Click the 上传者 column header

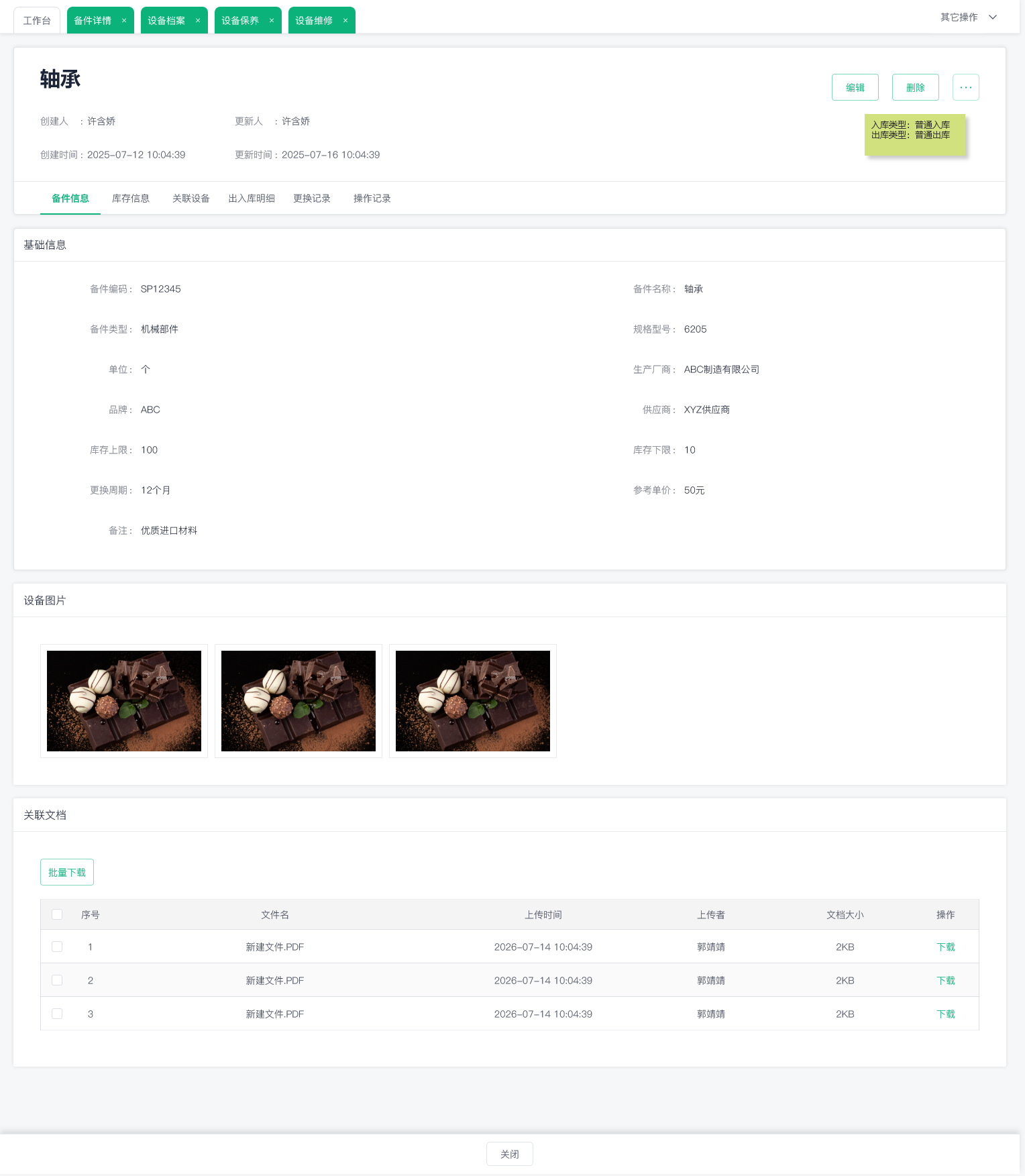click(711, 914)
